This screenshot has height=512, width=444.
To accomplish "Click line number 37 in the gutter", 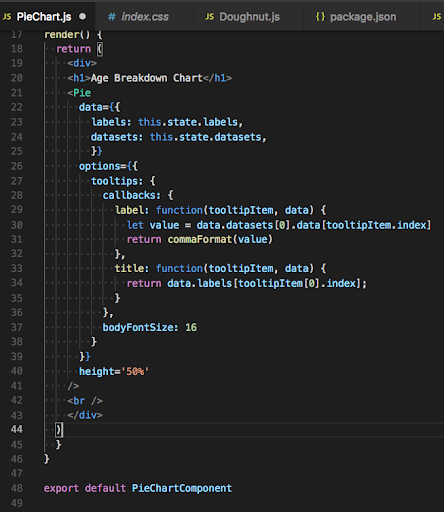I will pos(17,327).
